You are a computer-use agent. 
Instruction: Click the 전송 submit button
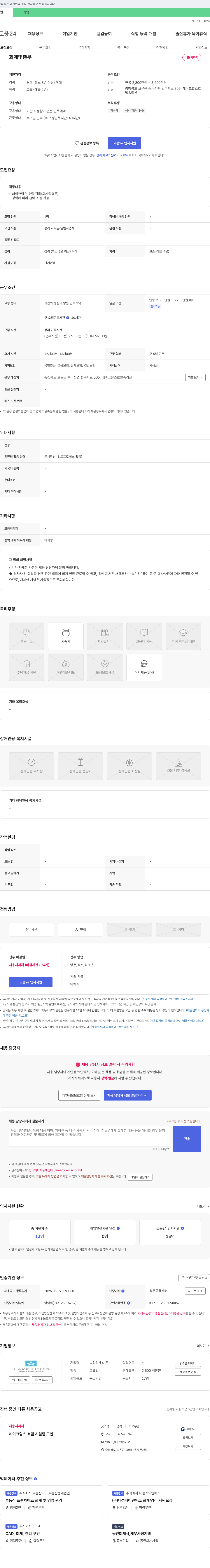click(187, 1139)
